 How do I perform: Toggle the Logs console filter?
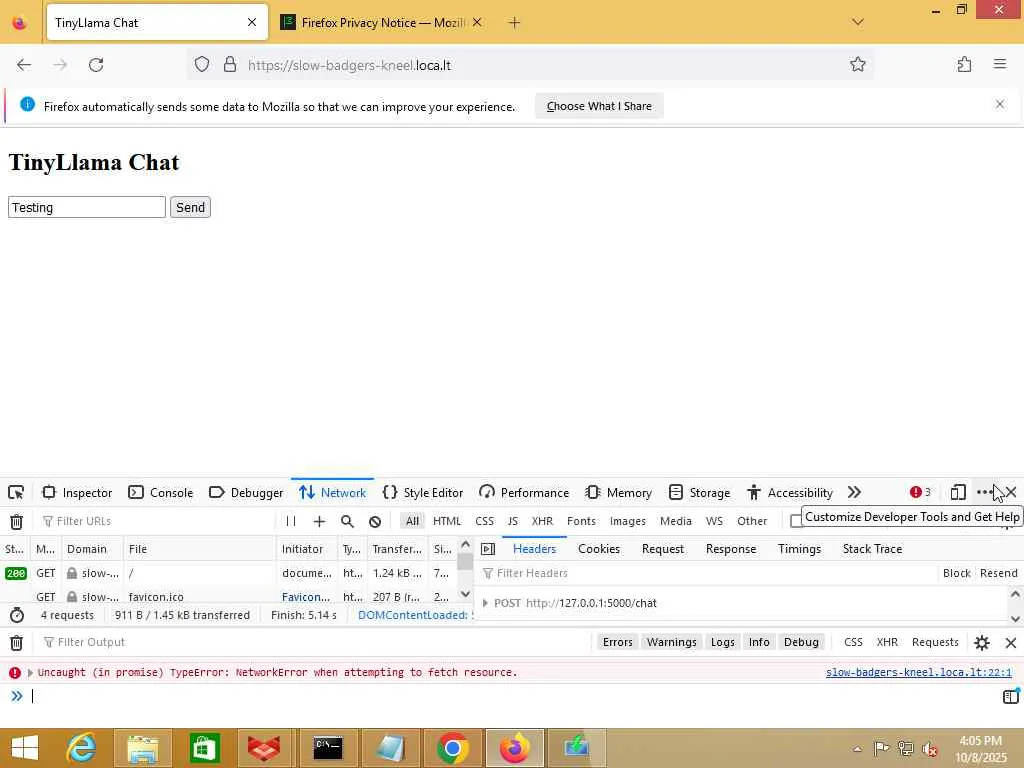point(722,643)
